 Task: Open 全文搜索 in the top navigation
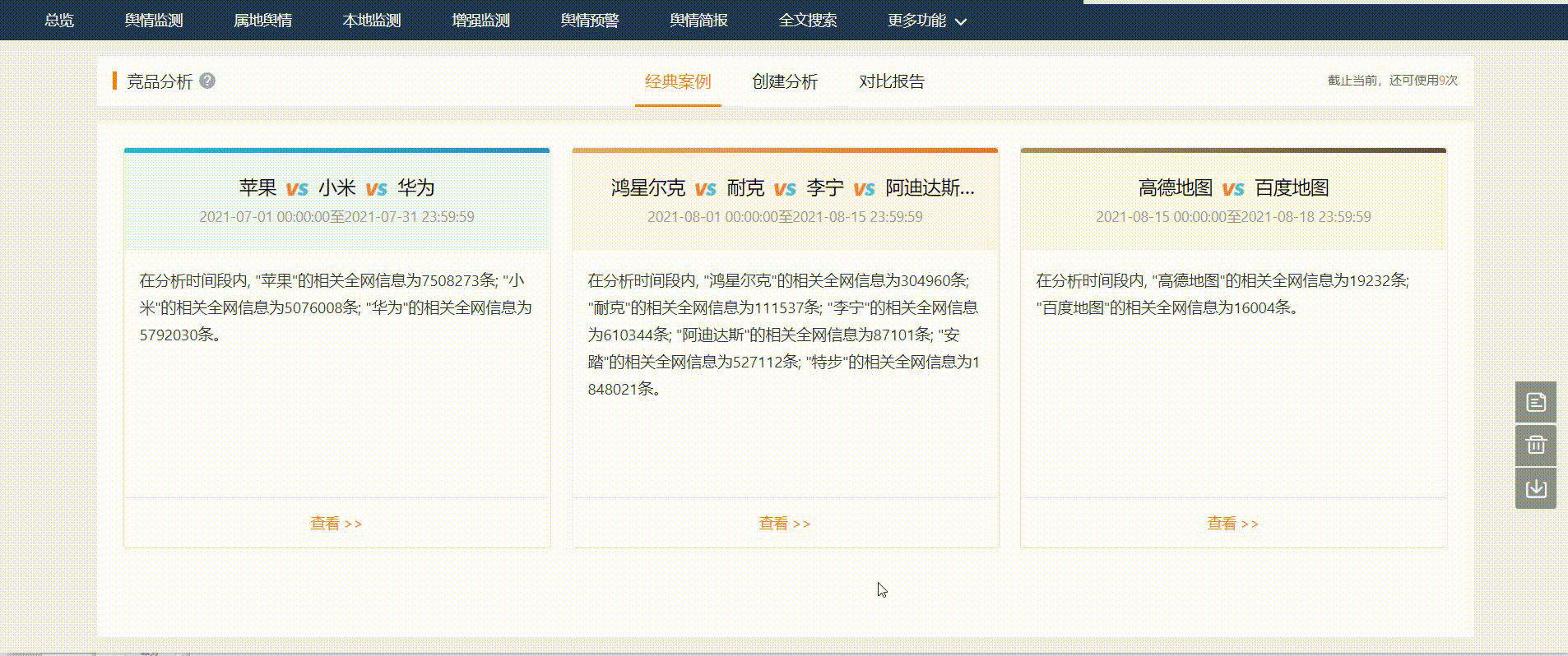(808, 20)
